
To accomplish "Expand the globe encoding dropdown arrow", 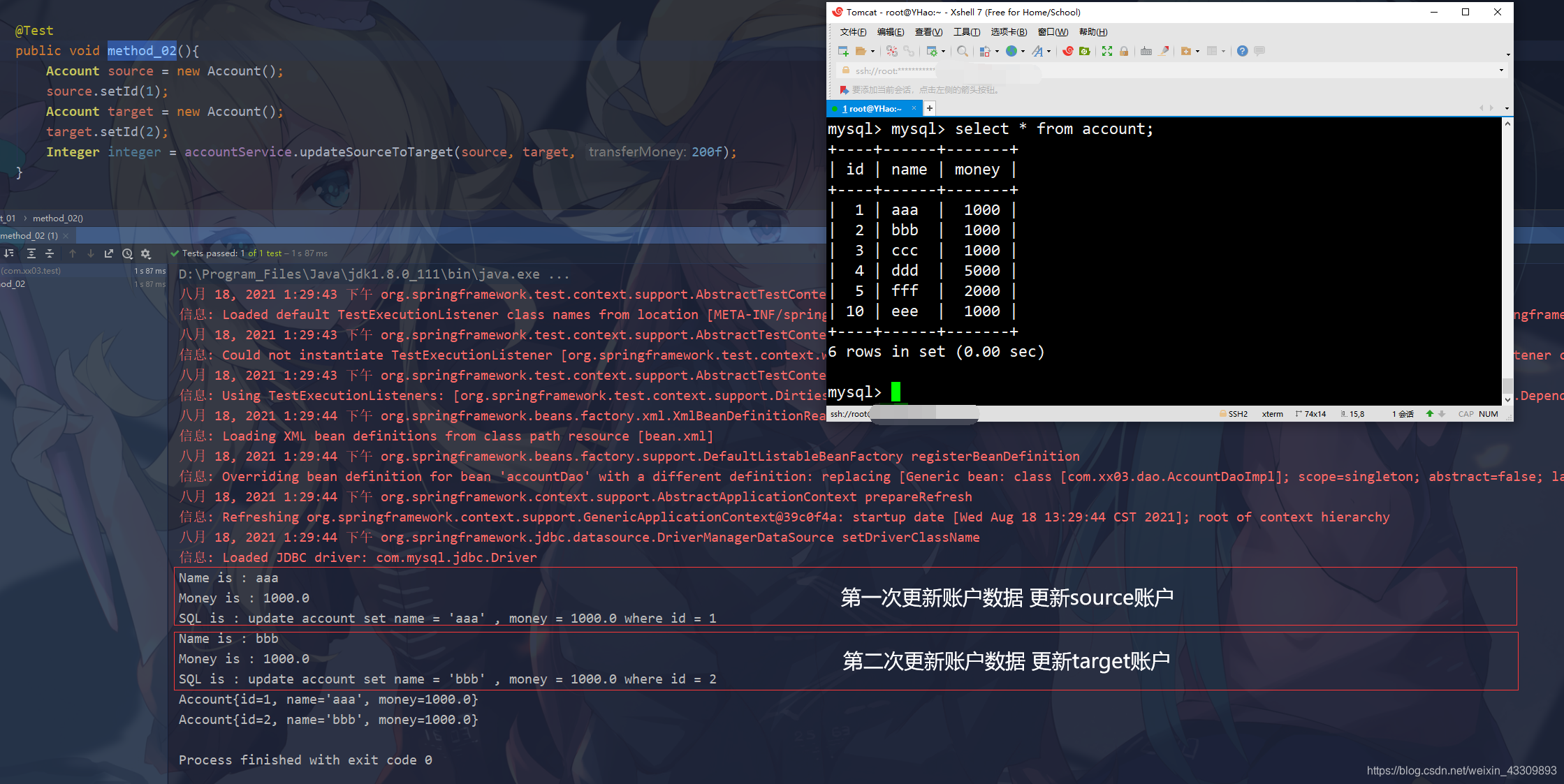I will tap(1023, 51).
